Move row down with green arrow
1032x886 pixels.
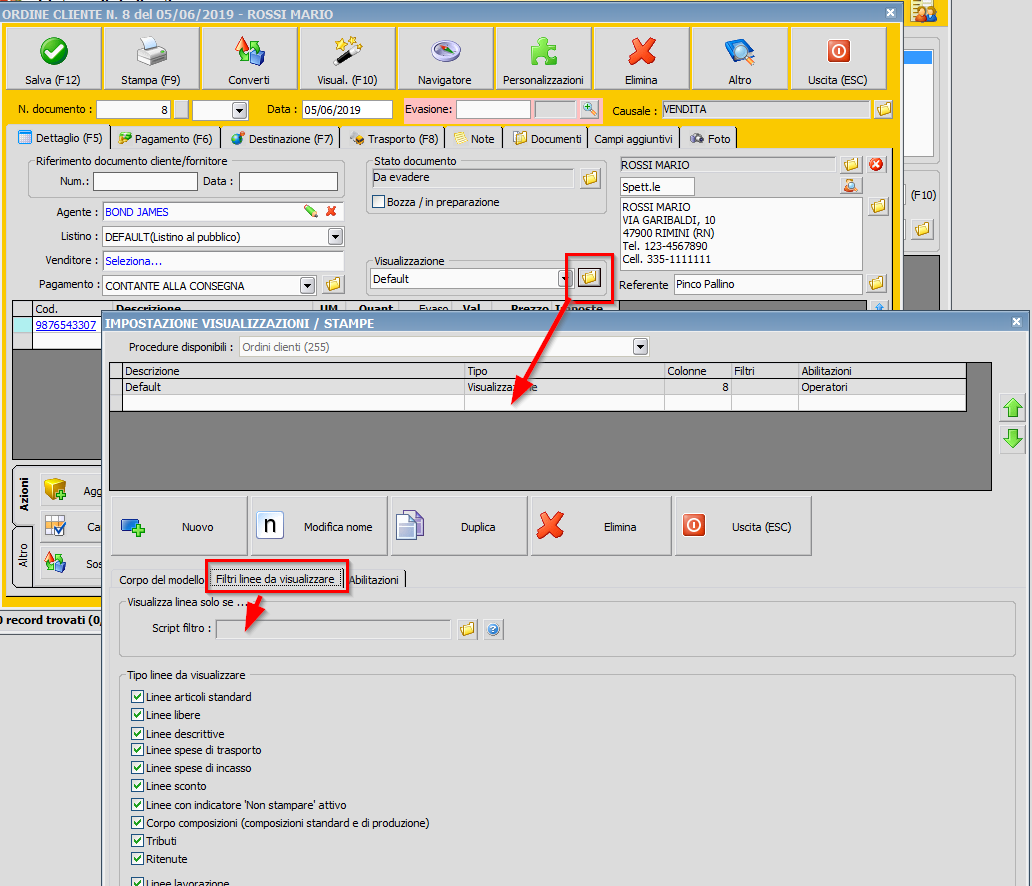(1013, 438)
